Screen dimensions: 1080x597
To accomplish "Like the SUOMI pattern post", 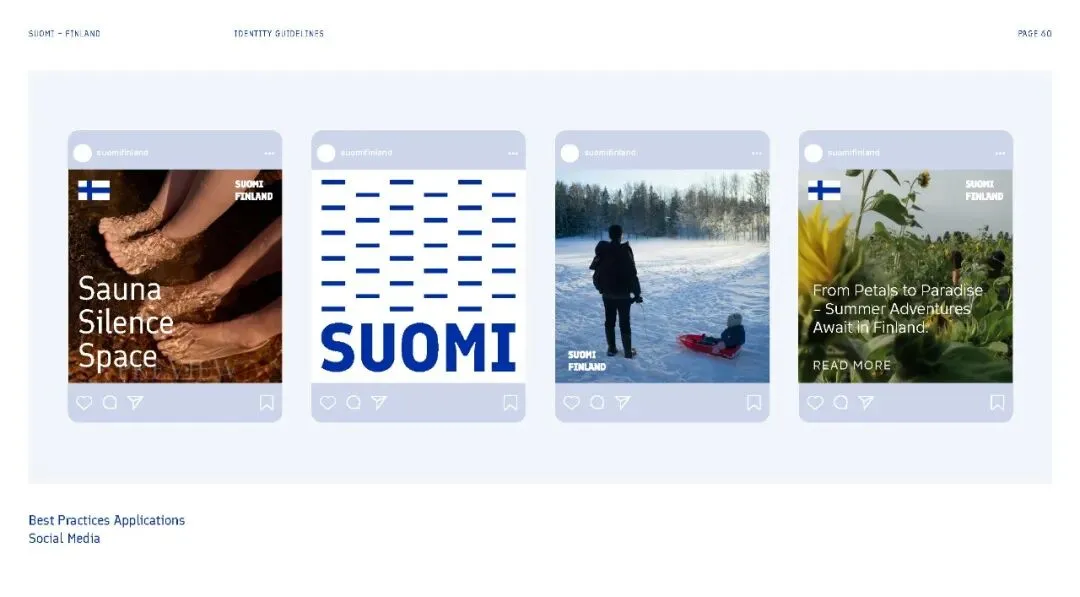I will coord(328,403).
